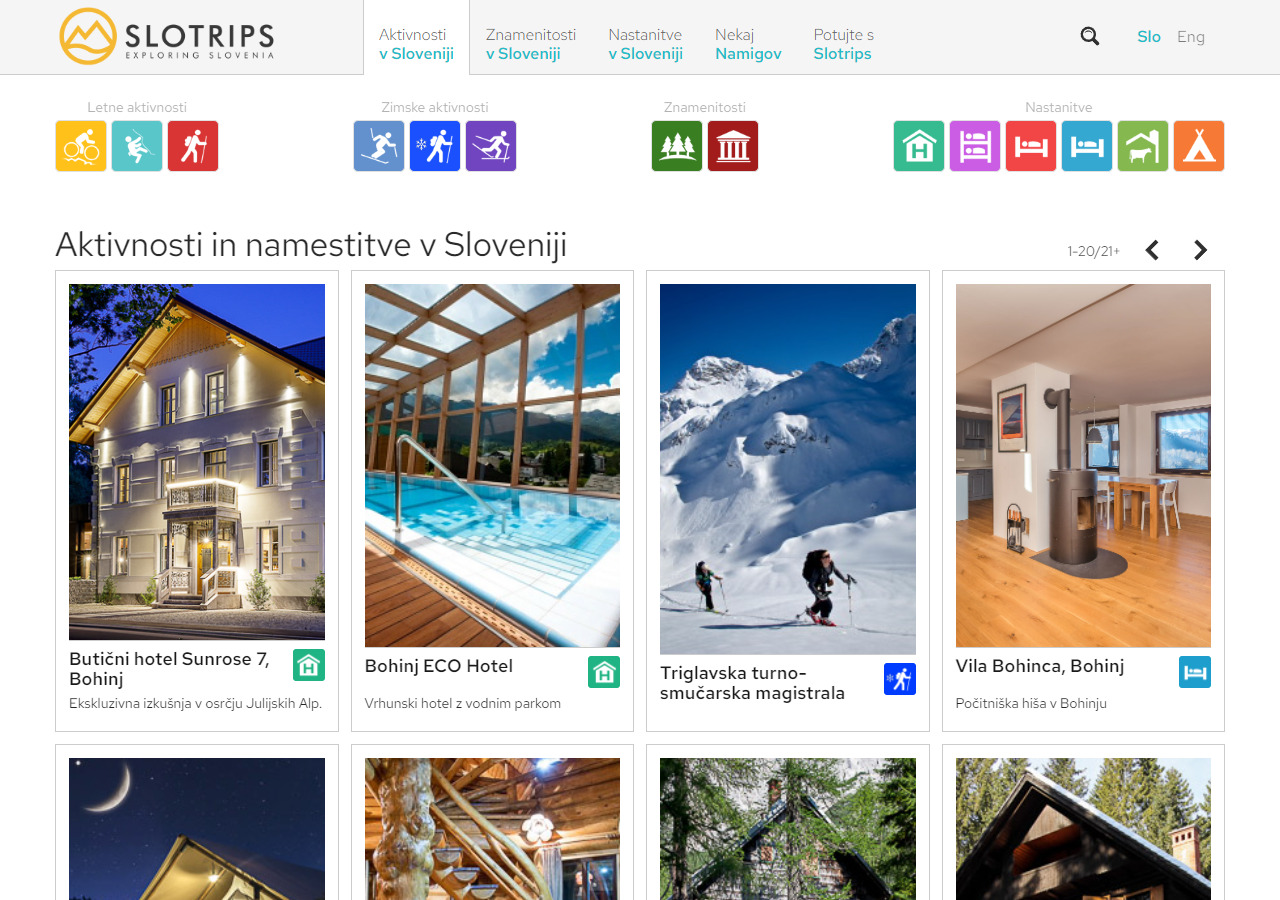Screen dimensions: 1280x900
Task: Select the purple cross-country skiing icon
Action: pyautogui.click(x=491, y=146)
